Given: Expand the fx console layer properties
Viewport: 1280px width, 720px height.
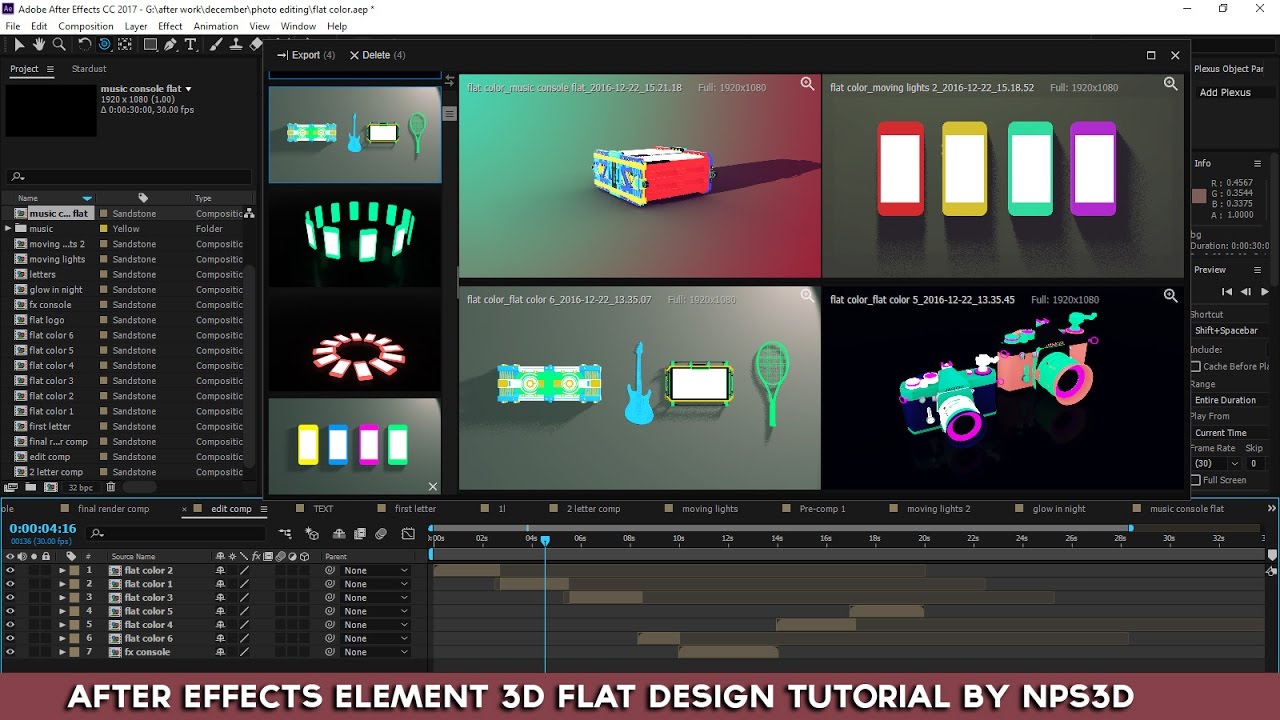Looking at the screenshot, I should point(62,652).
